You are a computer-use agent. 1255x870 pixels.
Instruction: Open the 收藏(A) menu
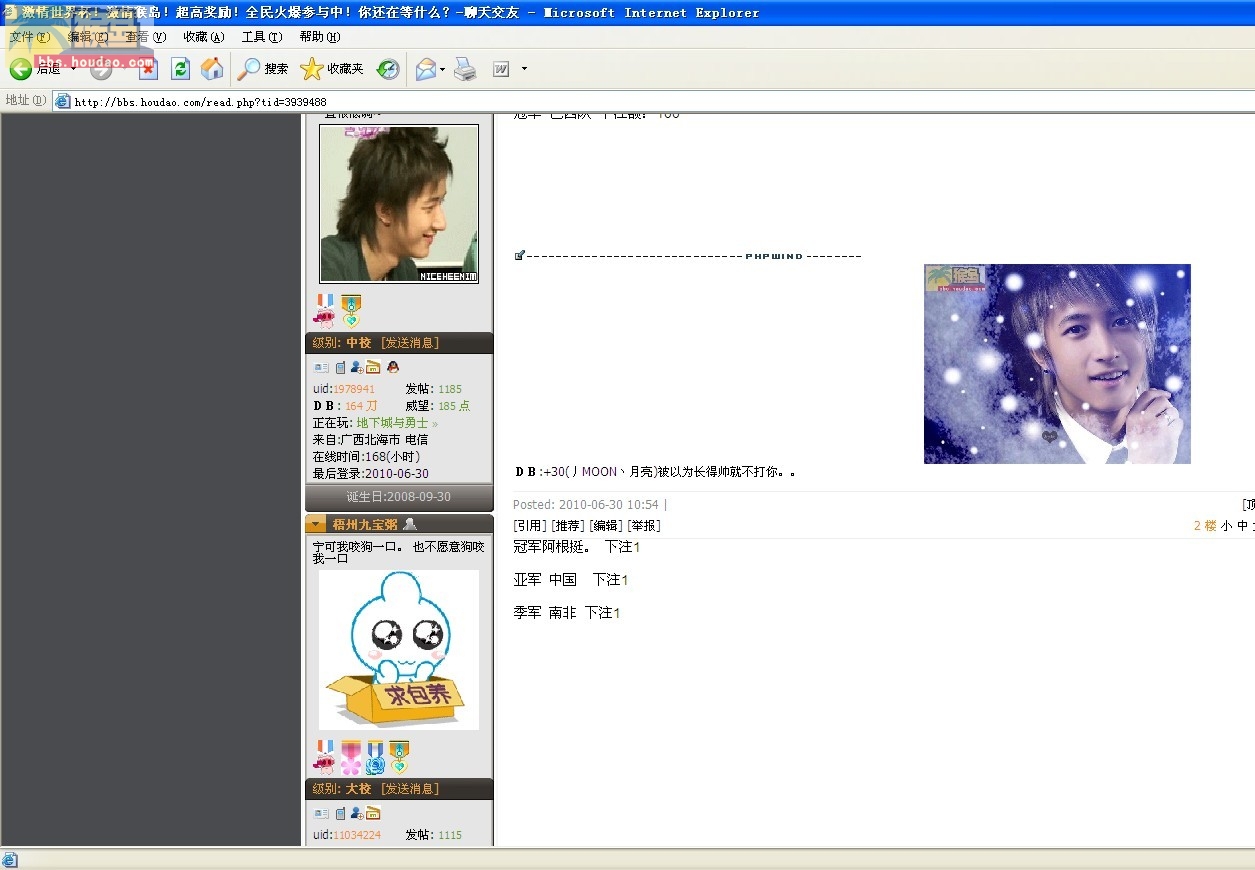tap(203, 37)
